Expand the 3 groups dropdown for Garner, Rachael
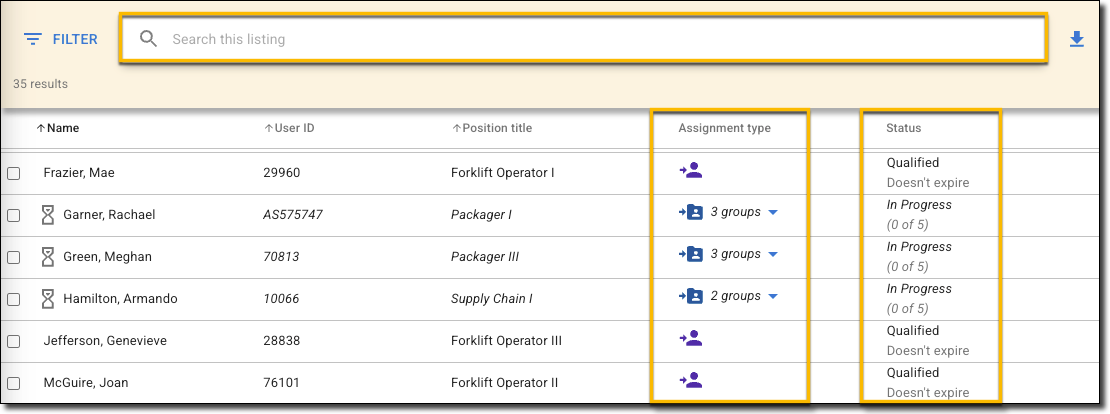1110x414 pixels. tap(773, 213)
